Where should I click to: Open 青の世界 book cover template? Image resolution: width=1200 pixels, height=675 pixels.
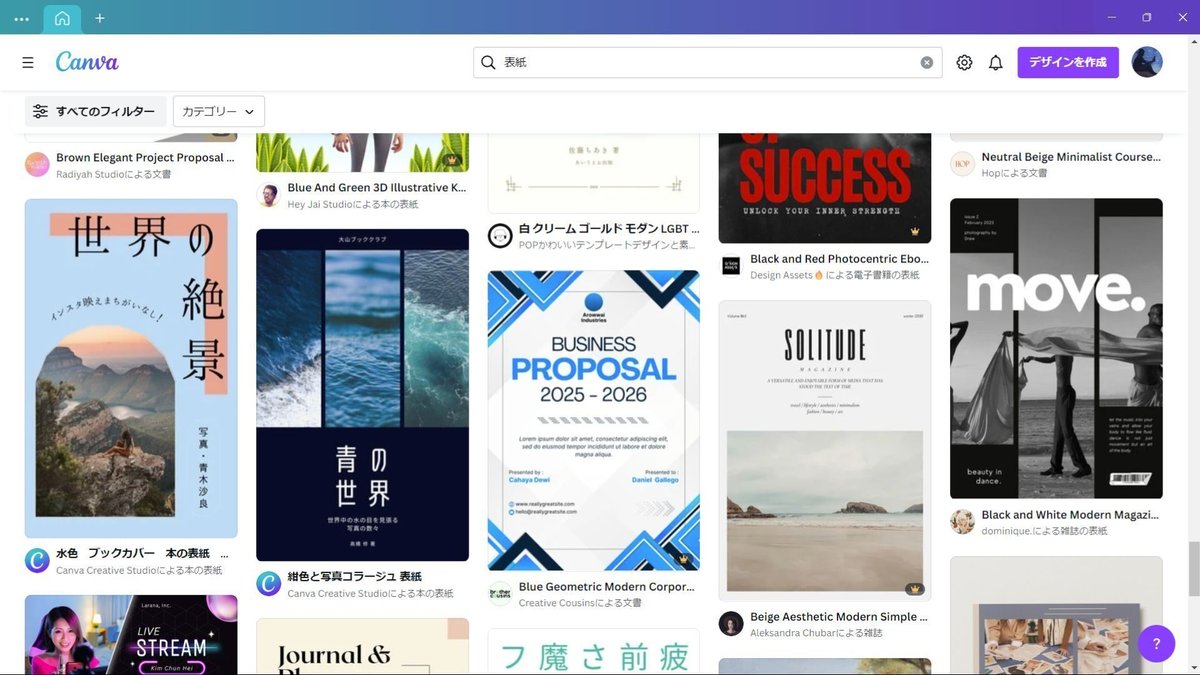(x=362, y=395)
